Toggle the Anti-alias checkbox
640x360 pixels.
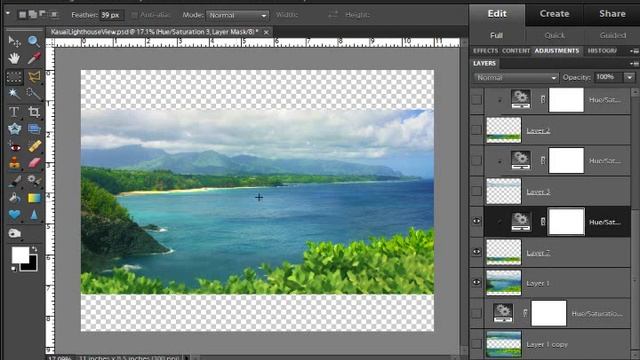(134, 15)
